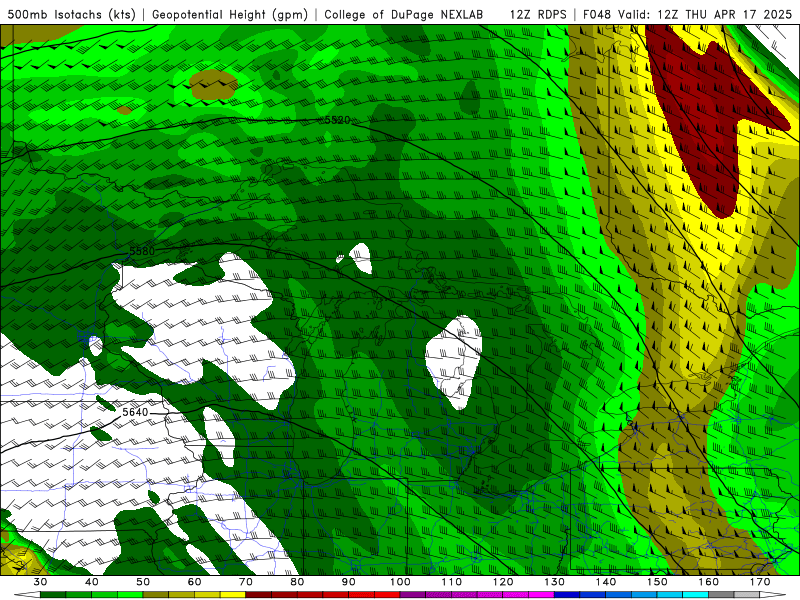Click the '12Z RDPS' model run label
The image size is (800, 600).
pyautogui.click(x=538, y=15)
